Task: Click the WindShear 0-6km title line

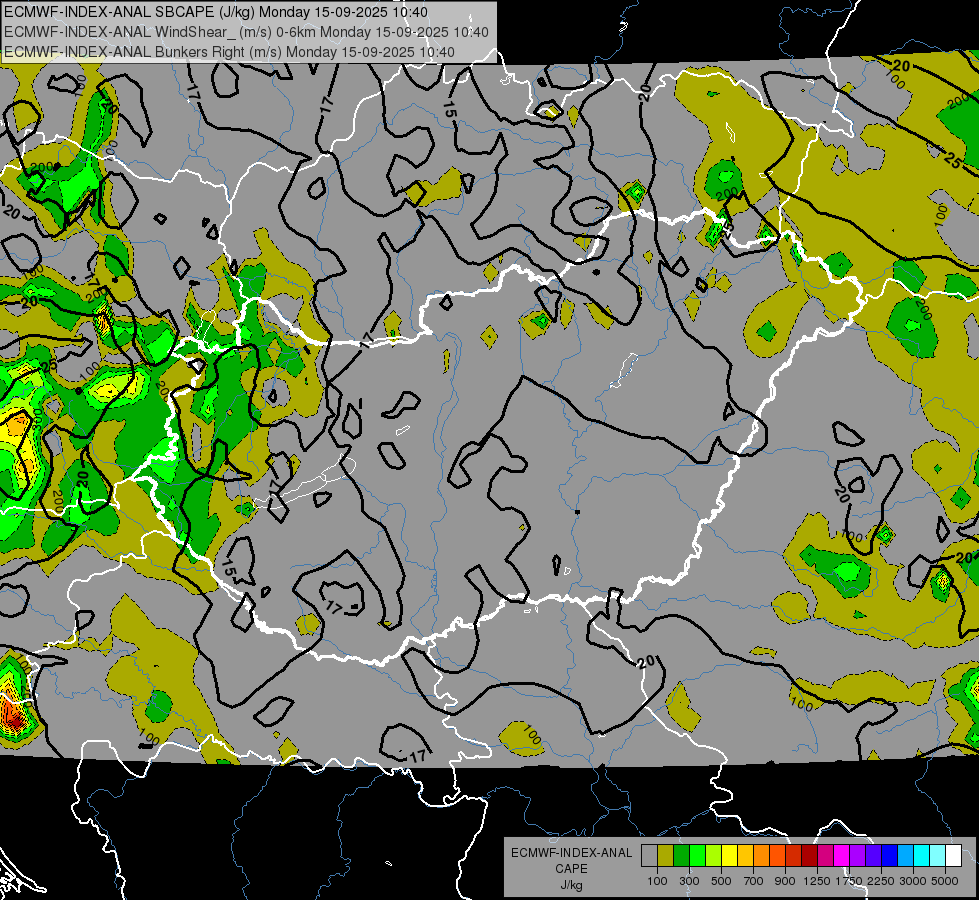Action: [x=246, y=32]
